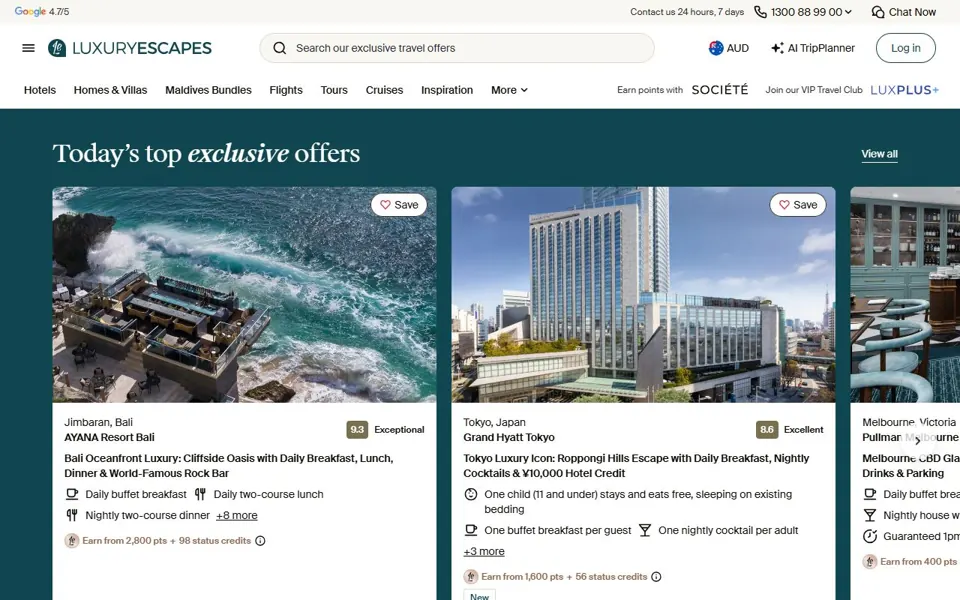This screenshot has height=600, width=960.
Task: Click coffee cup icon for Daily buffet breakfast
Action: point(72,494)
